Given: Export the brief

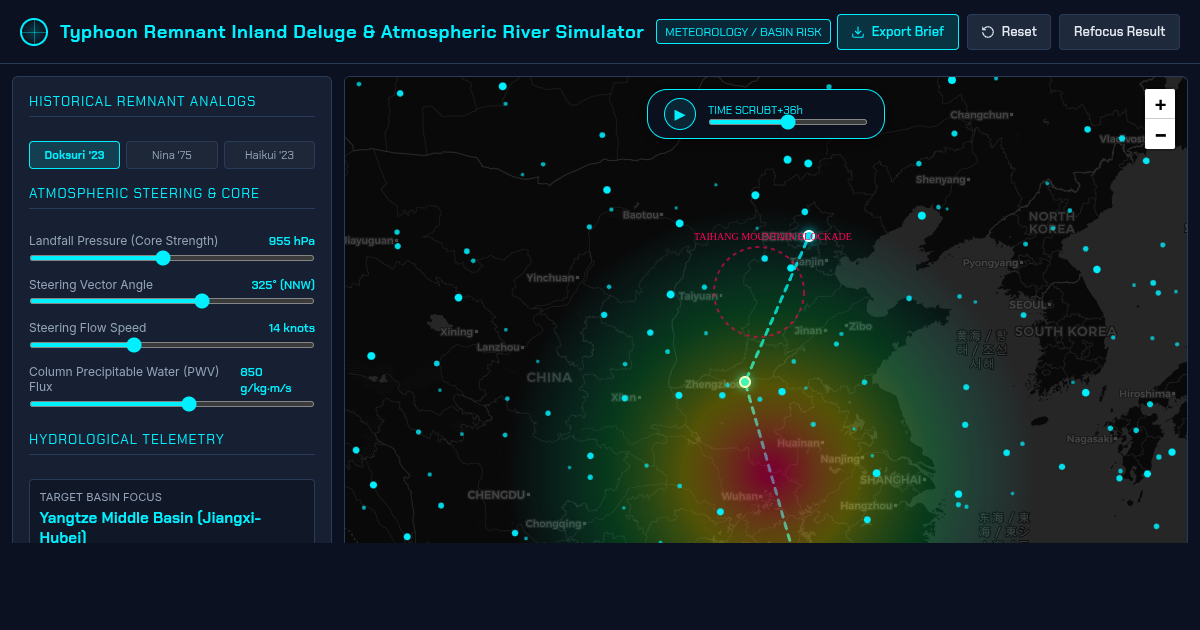Looking at the screenshot, I should click(x=898, y=32).
